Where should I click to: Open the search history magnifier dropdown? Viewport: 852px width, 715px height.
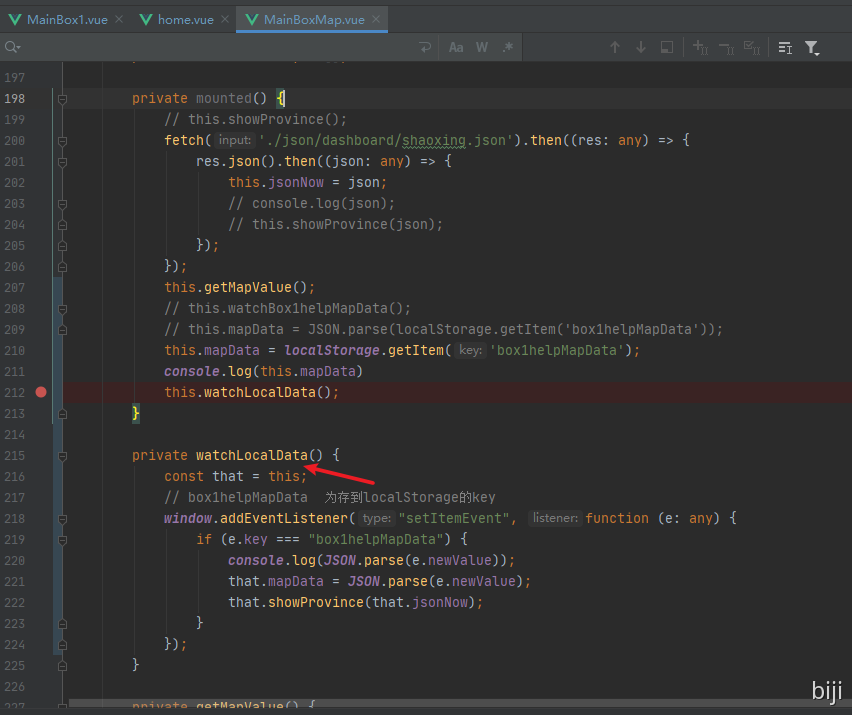tap(12, 47)
